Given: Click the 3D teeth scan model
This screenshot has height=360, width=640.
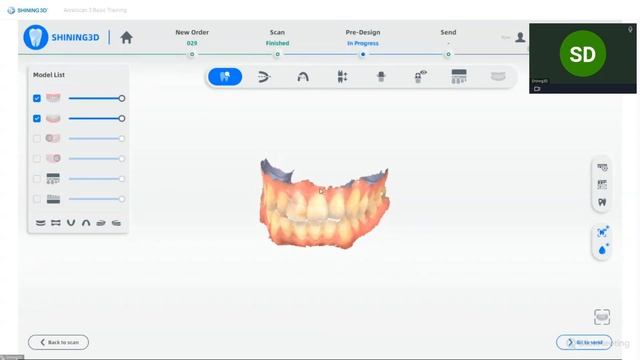Looking at the screenshot, I should click(324, 204).
